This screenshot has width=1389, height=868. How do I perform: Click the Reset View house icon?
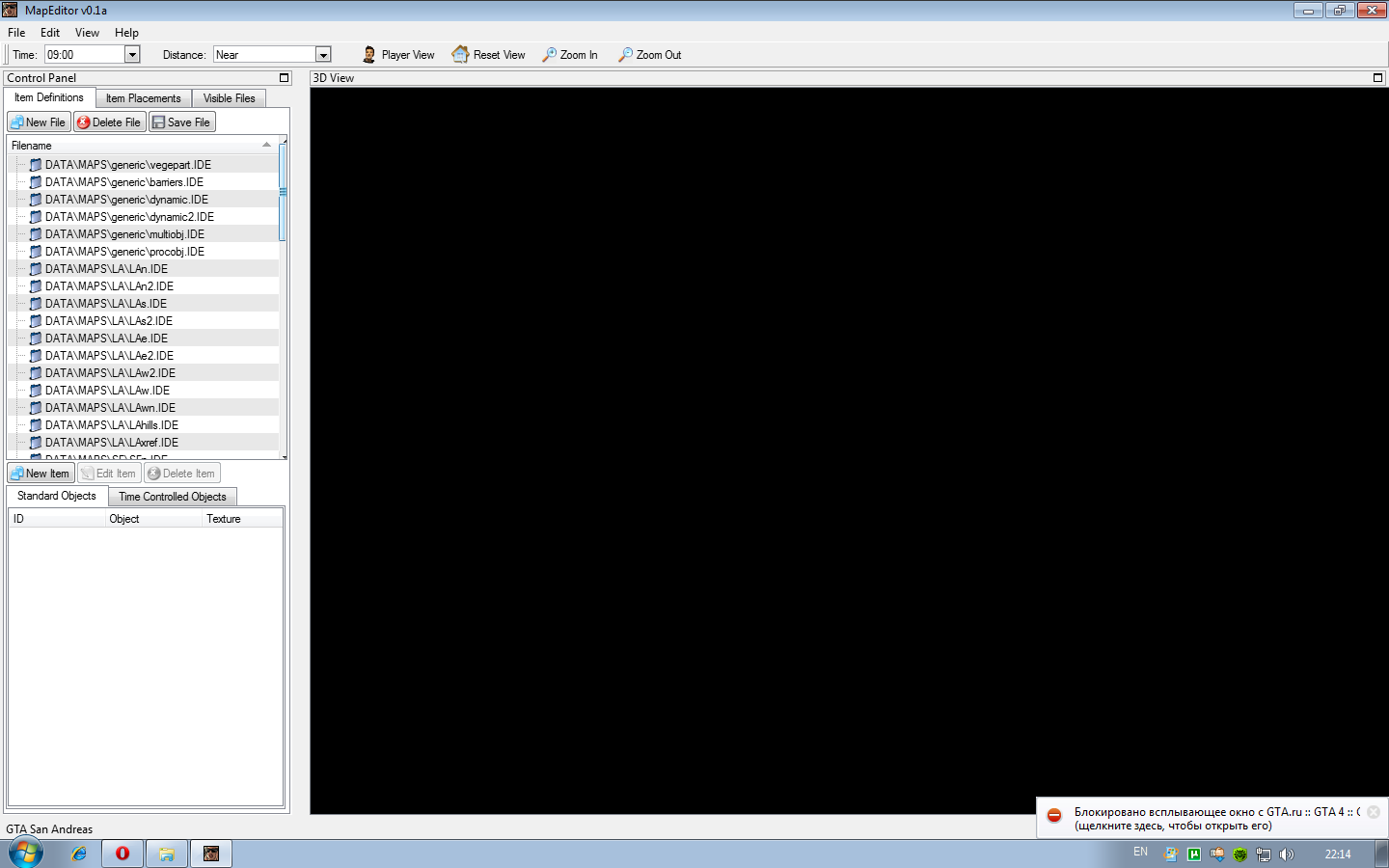coord(460,55)
